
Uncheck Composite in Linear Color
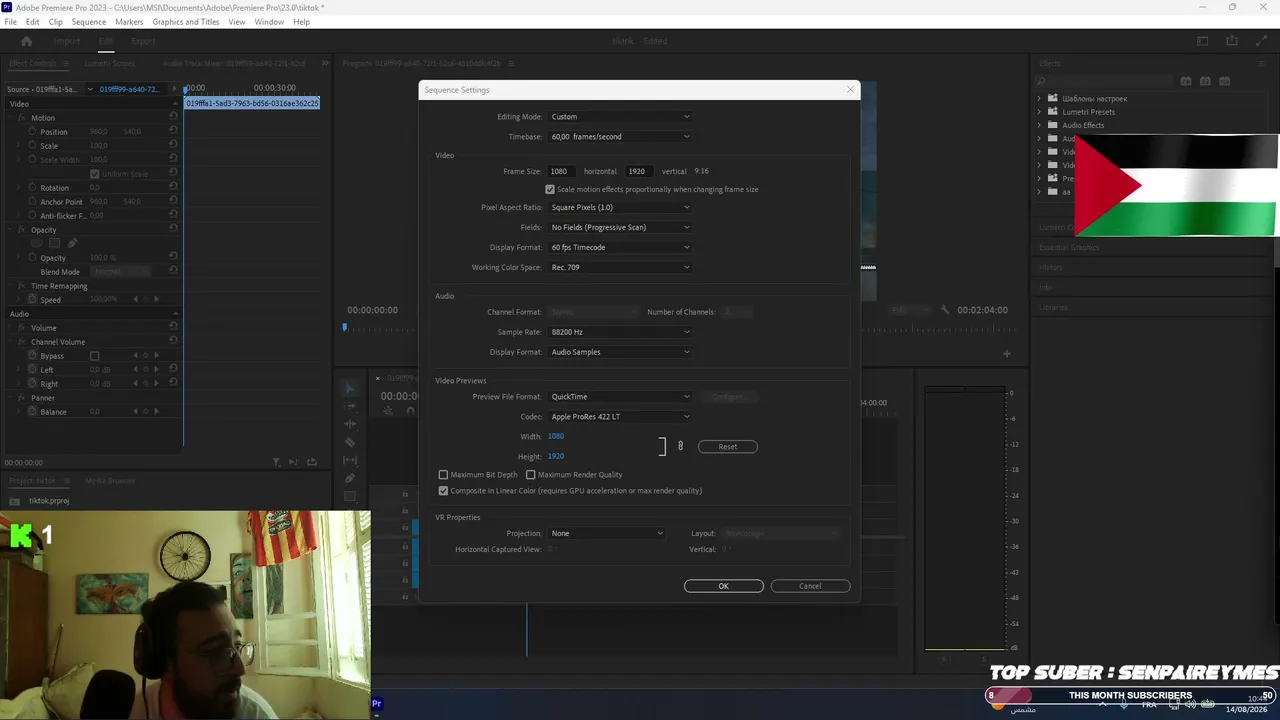pos(443,491)
